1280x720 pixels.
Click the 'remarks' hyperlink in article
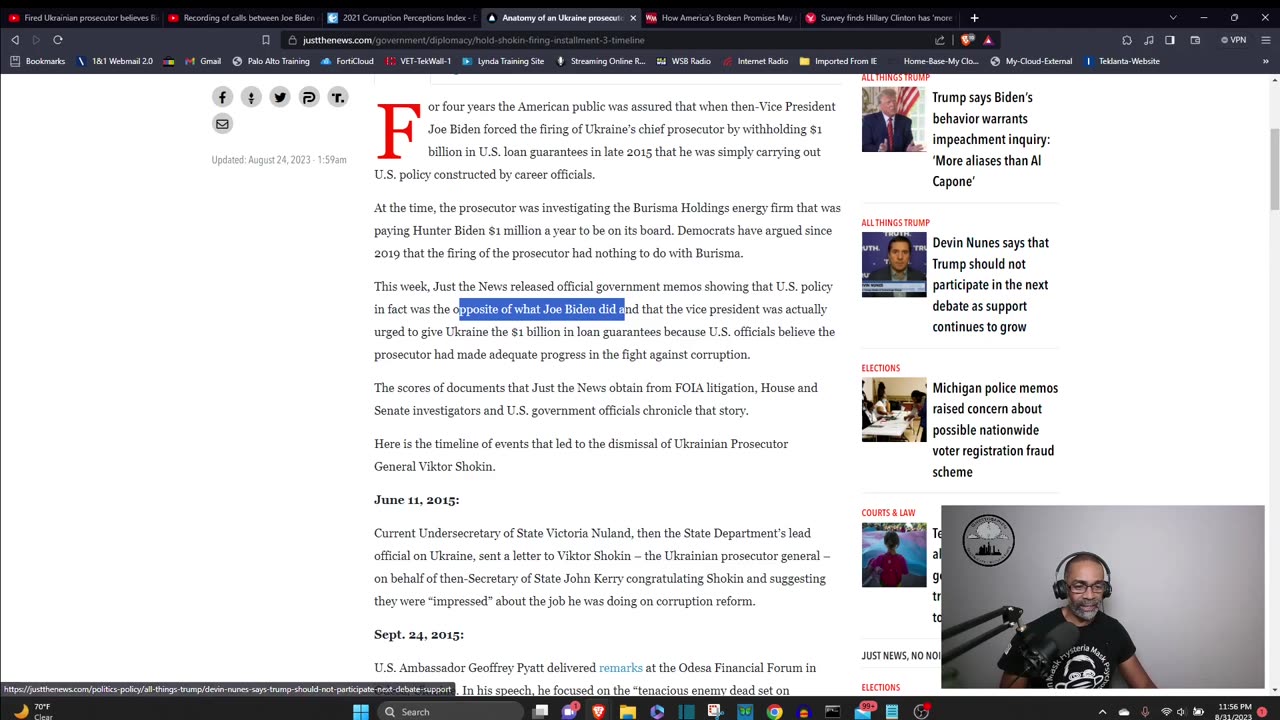[x=620, y=668]
